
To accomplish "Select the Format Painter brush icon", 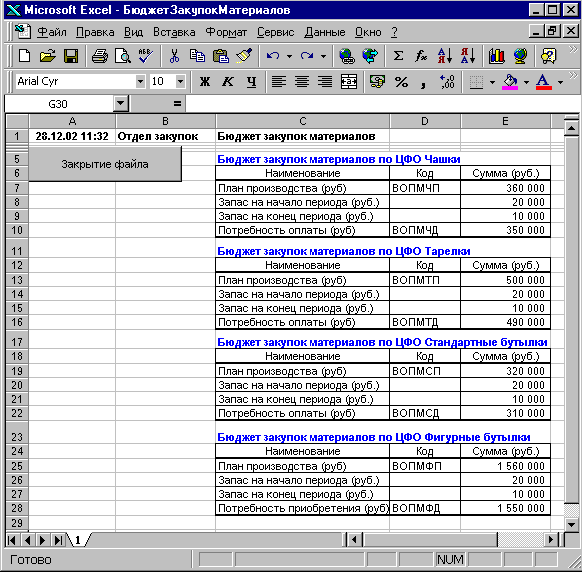I will 244,56.
